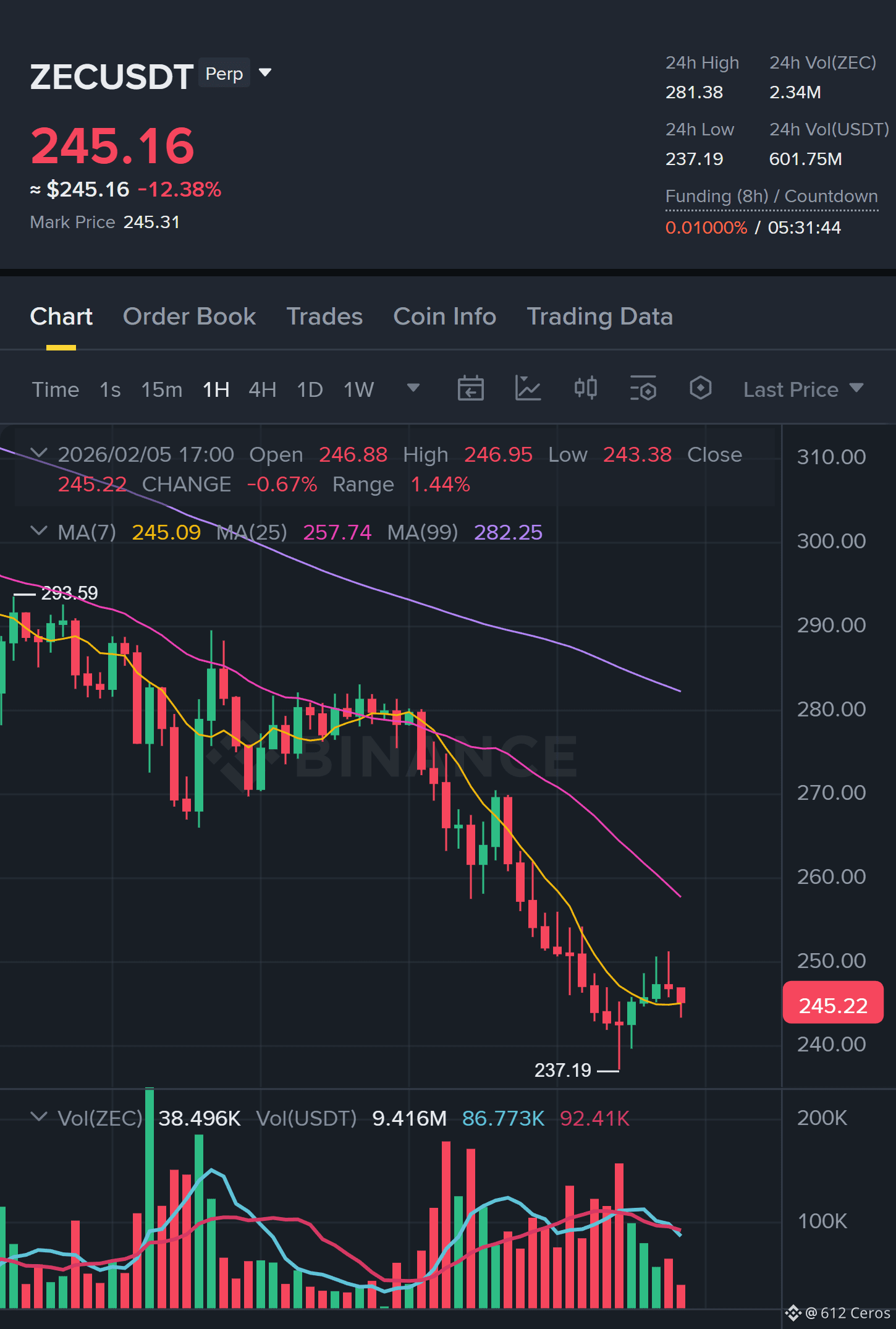Open the chart display settings icon
Viewport: 896px width, 1329px height.
click(643, 389)
